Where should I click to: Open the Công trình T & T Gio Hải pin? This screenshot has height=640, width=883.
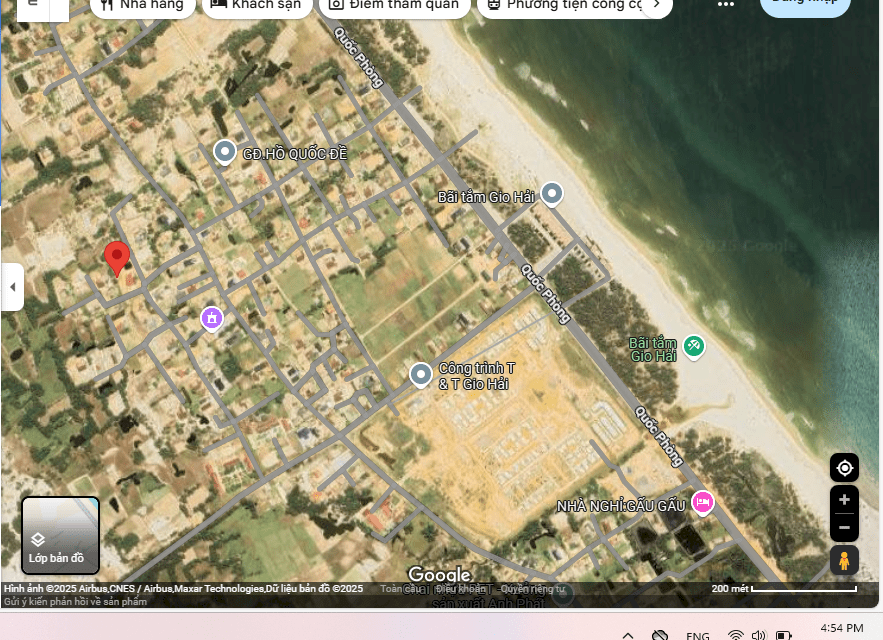[x=421, y=375]
